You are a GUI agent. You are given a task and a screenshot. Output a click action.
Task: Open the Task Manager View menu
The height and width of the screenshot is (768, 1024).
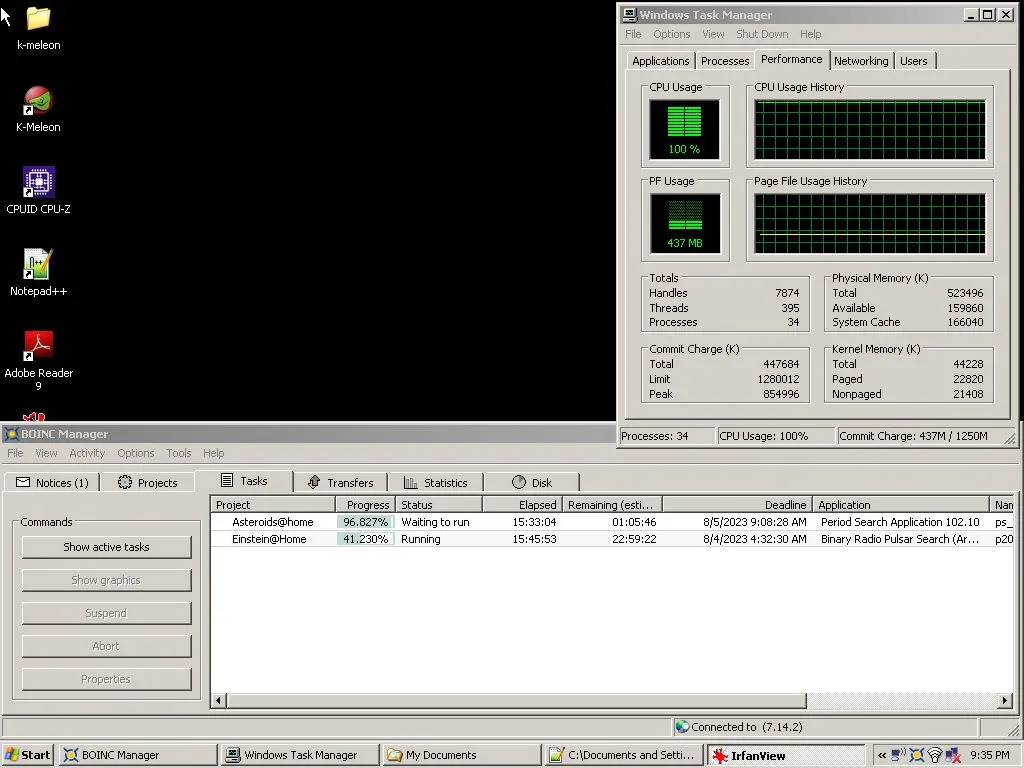(x=713, y=34)
